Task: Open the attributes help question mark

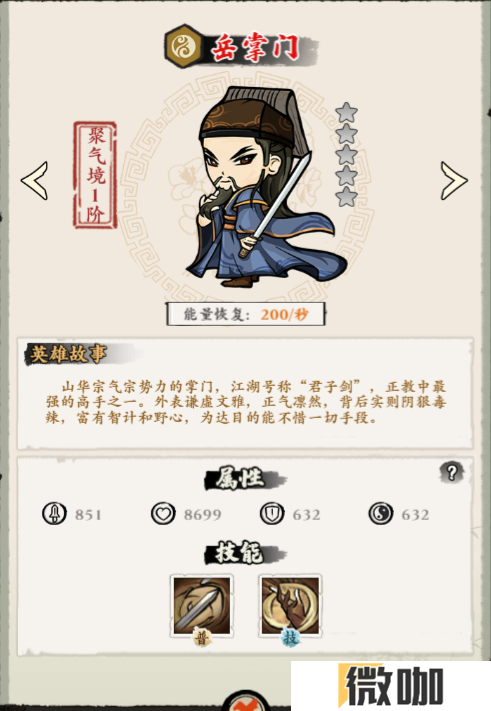Action: 452,472
